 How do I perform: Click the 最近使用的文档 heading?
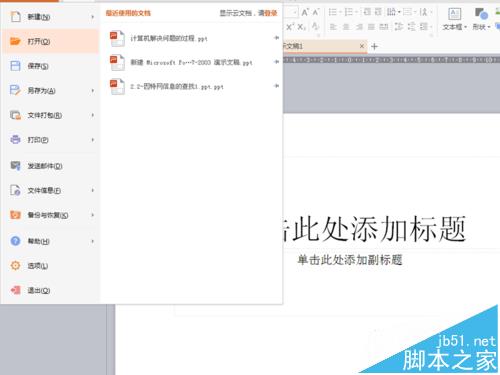point(128,13)
